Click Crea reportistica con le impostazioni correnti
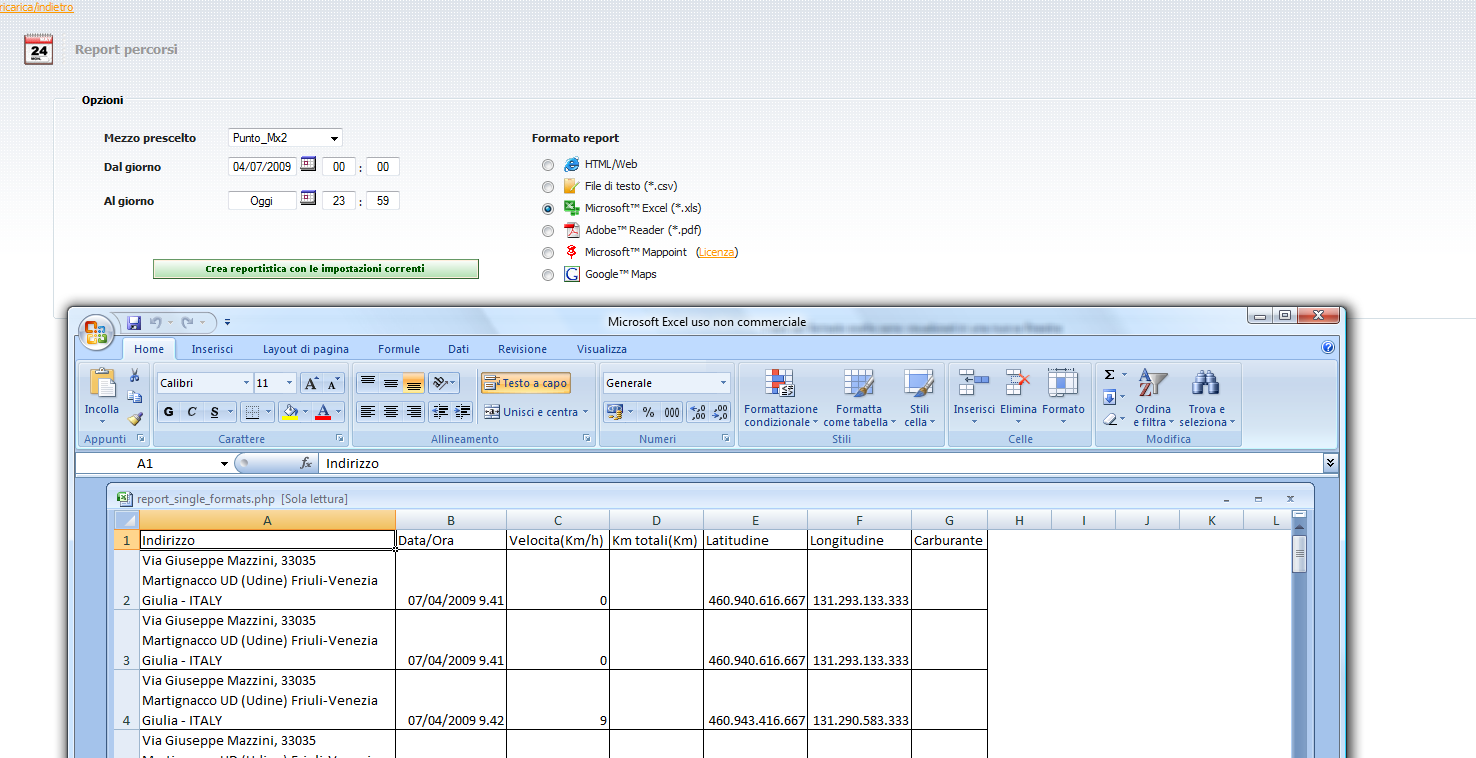Viewport: 1476px width, 758px height. point(316,269)
